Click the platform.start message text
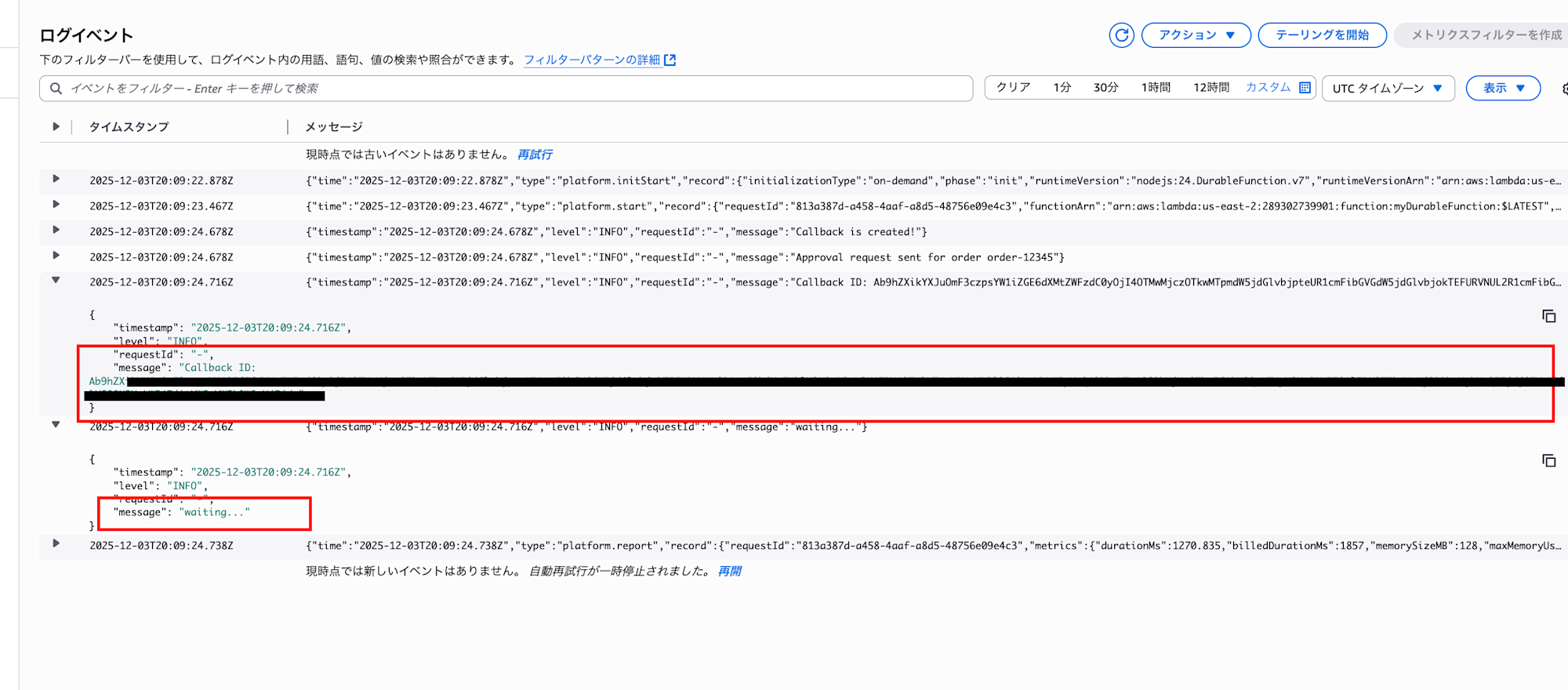Viewport: 1568px width, 690px height. point(933,206)
